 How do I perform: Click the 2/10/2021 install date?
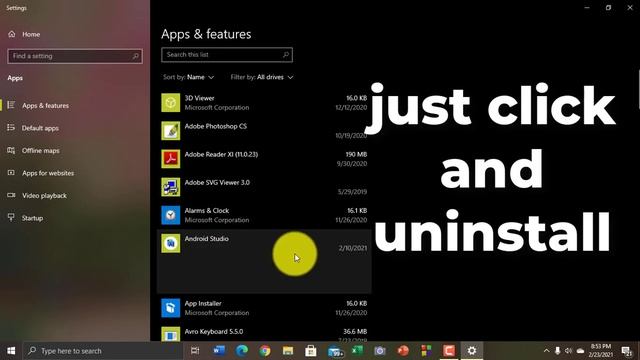tap(353, 248)
